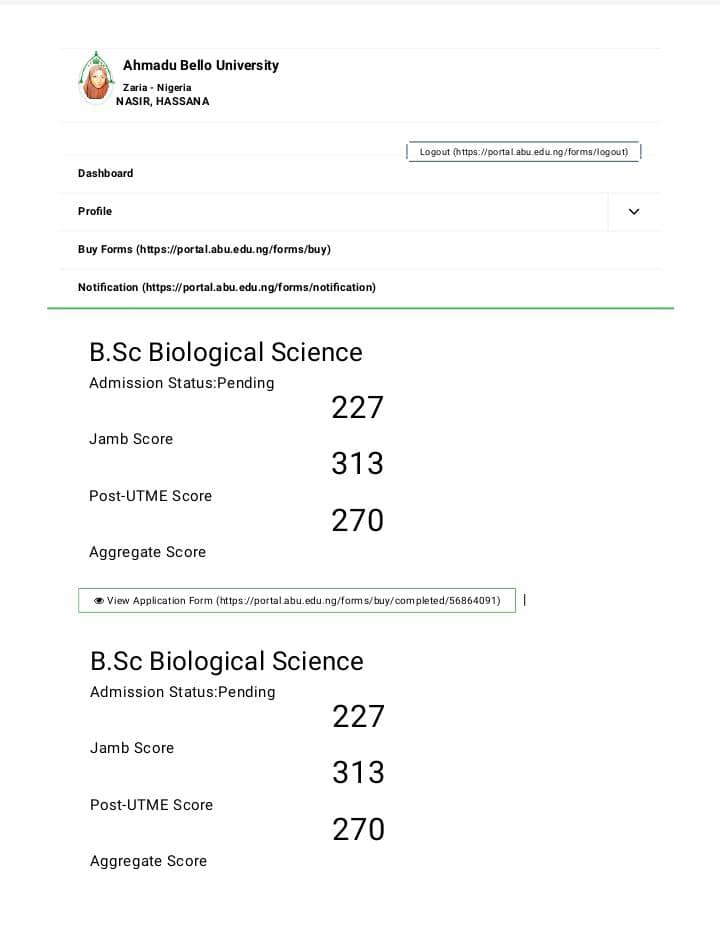Open the Buy Forms link
Viewport: 720px width, 936px height.
pyautogui.click(x=204, y=249)
